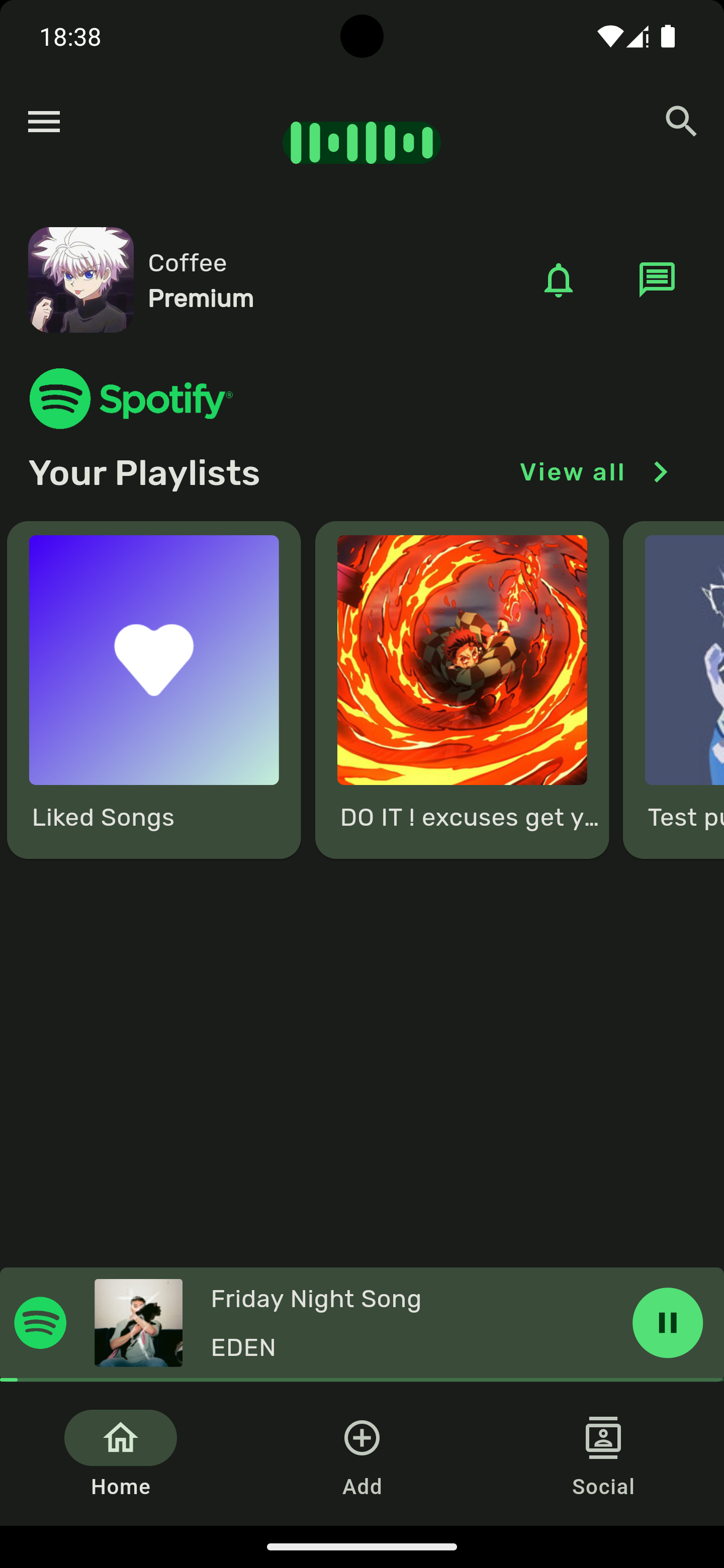
Task: Open the DO IT ! excuses playlist
Action: (462, 690)
